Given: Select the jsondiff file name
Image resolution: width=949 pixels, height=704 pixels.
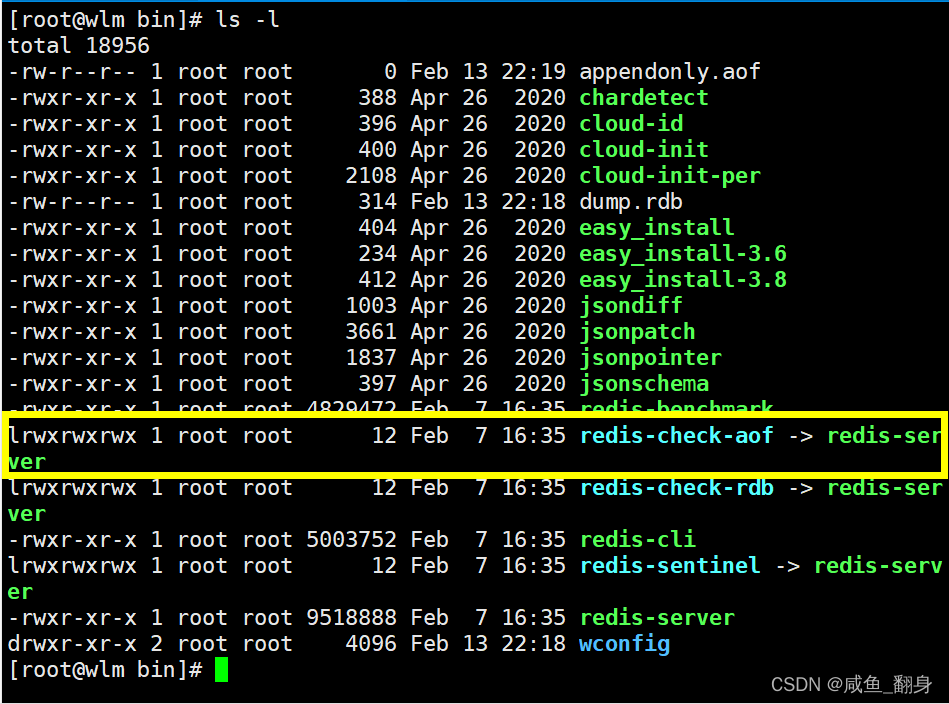Looking at the screenshot, I should coord(631,306).
